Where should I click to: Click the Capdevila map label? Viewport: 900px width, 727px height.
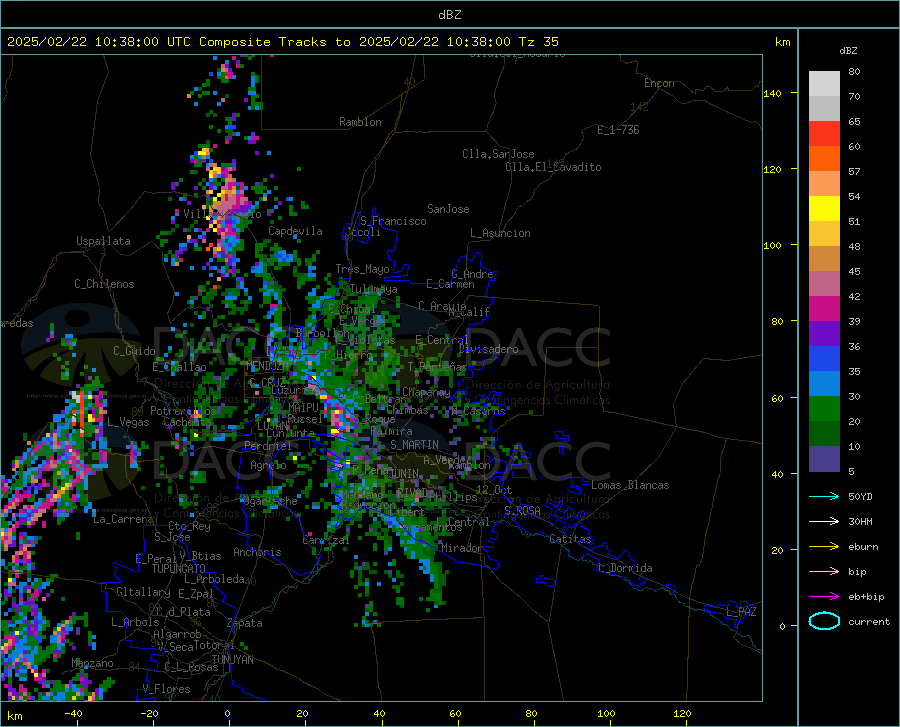tap(295, 231)
